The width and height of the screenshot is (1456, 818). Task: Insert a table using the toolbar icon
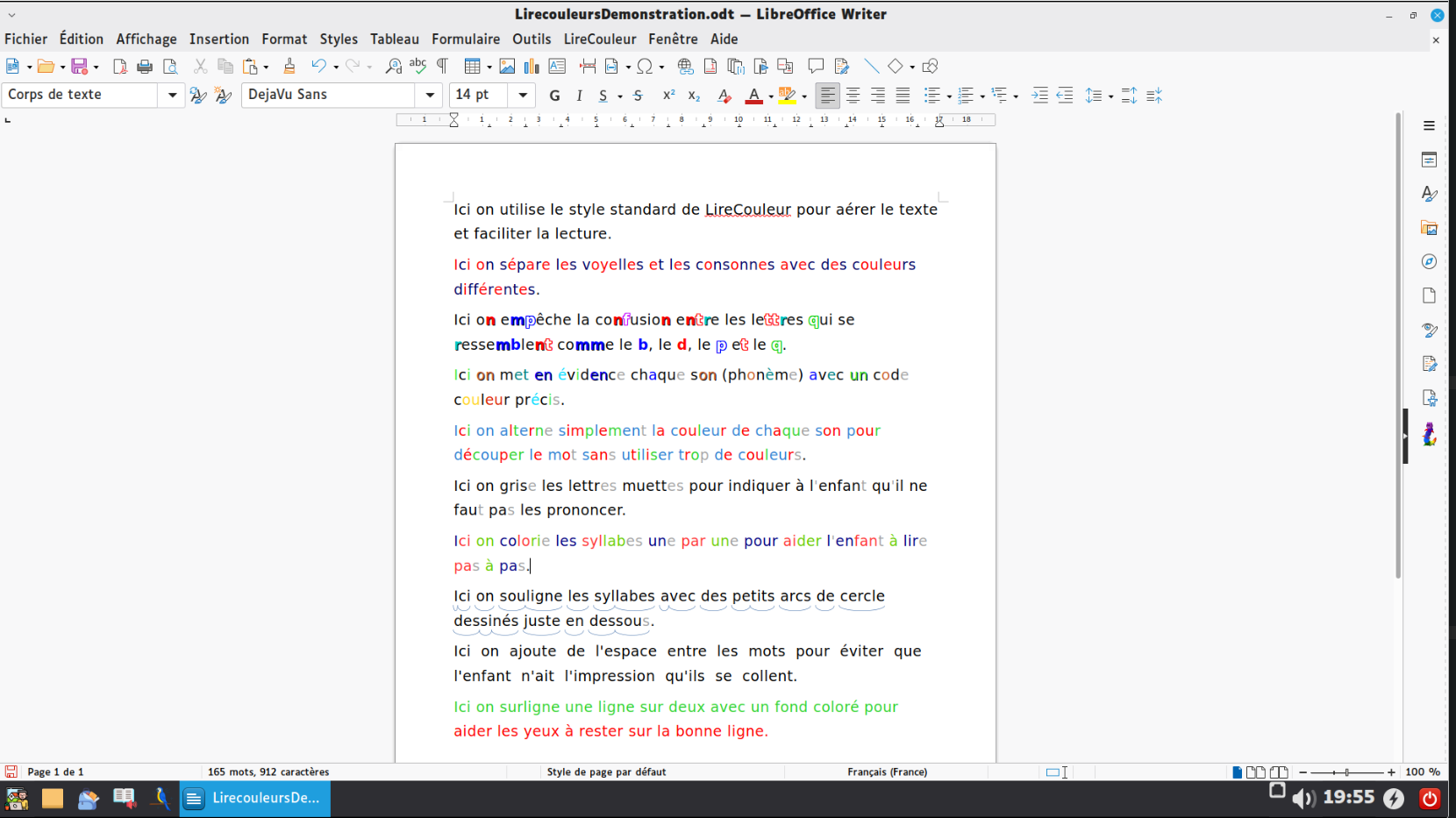474,66
